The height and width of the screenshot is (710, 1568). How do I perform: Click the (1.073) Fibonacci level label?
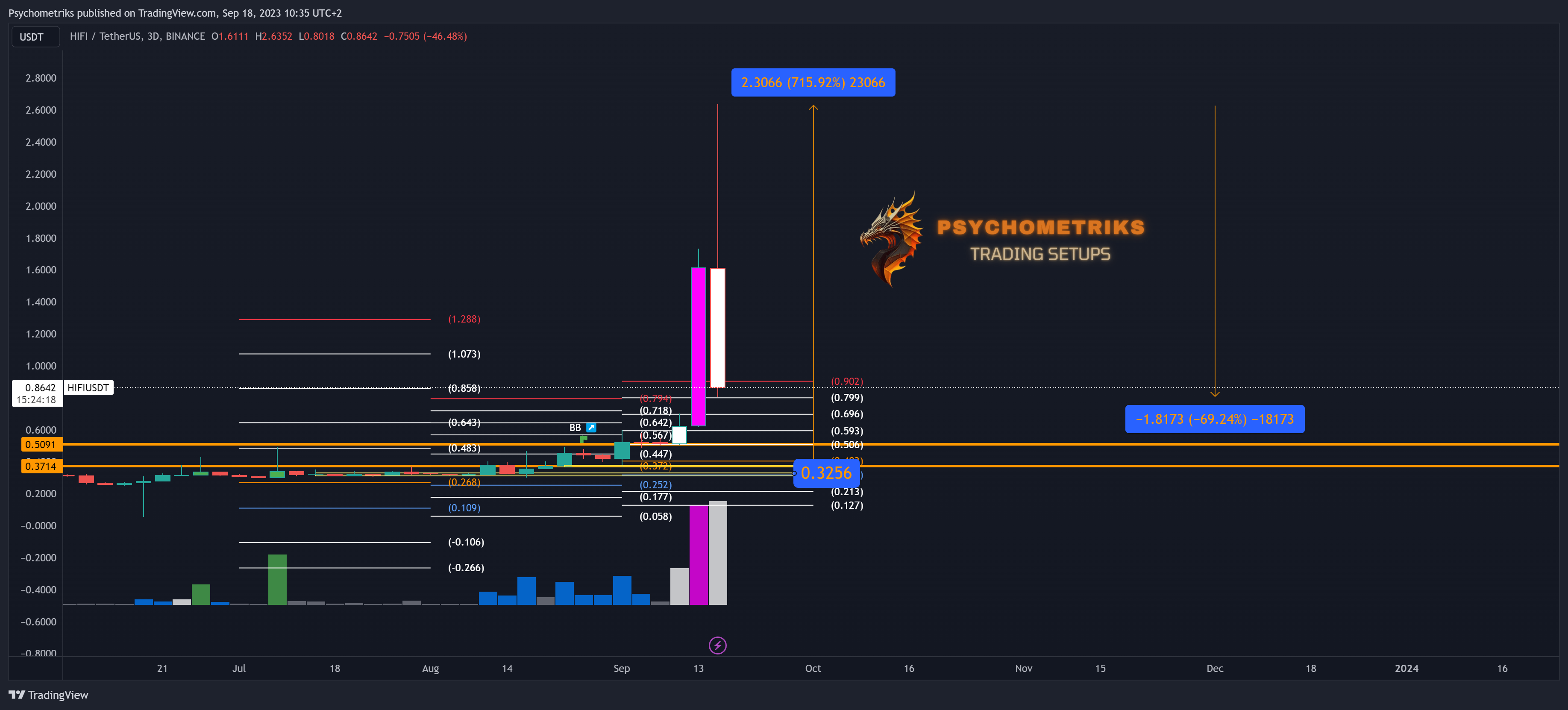click(x=464, y=354)
